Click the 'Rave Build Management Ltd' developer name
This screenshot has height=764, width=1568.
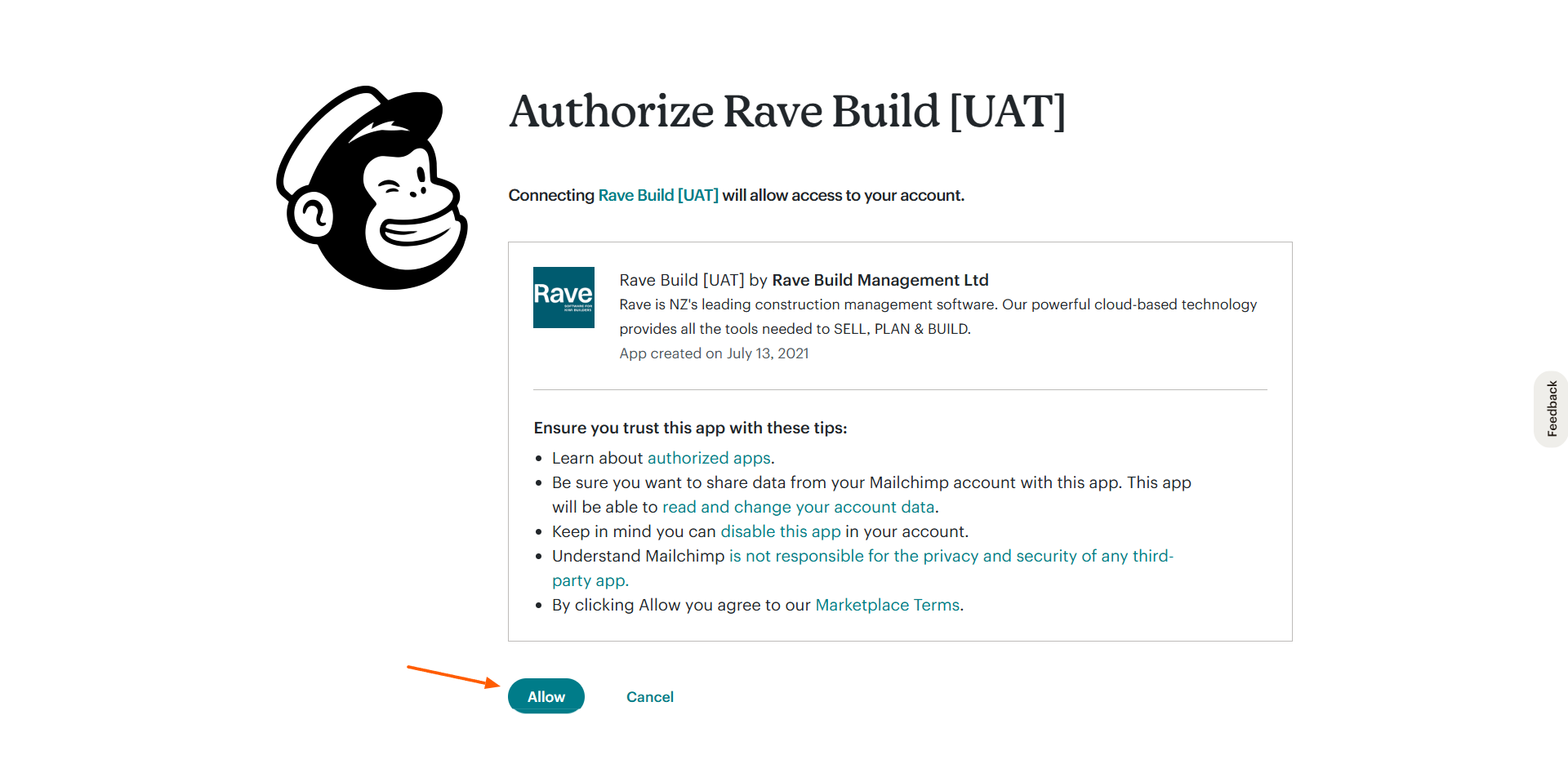tap(880, 280)
